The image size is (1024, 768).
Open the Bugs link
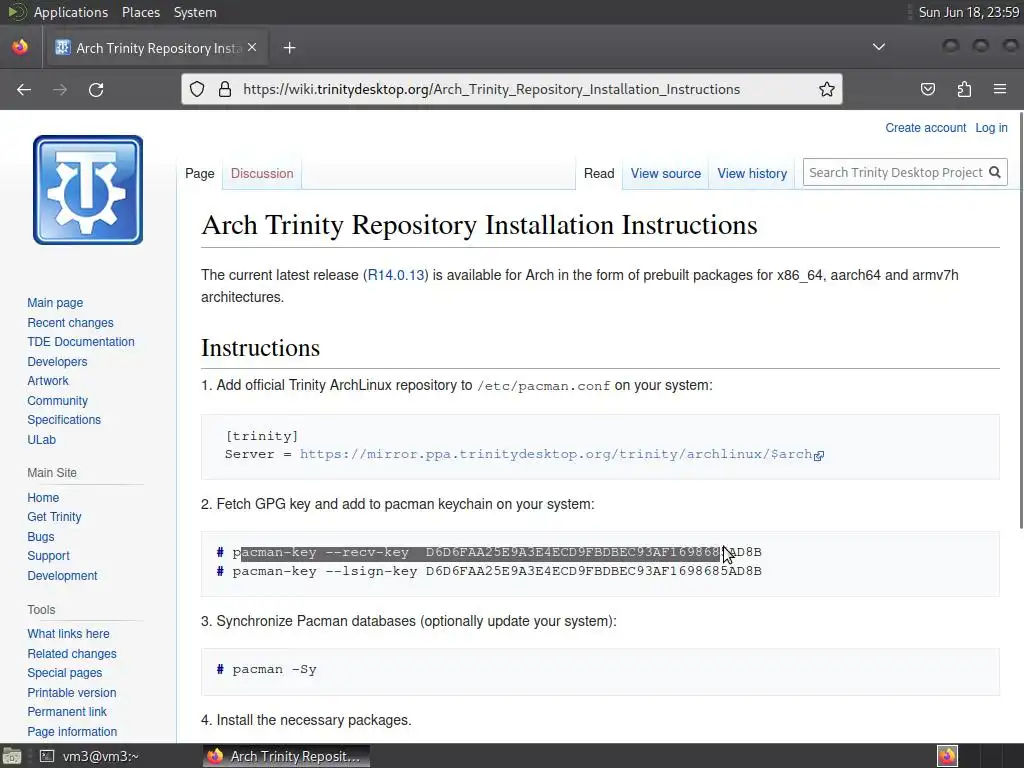[40, 537]
